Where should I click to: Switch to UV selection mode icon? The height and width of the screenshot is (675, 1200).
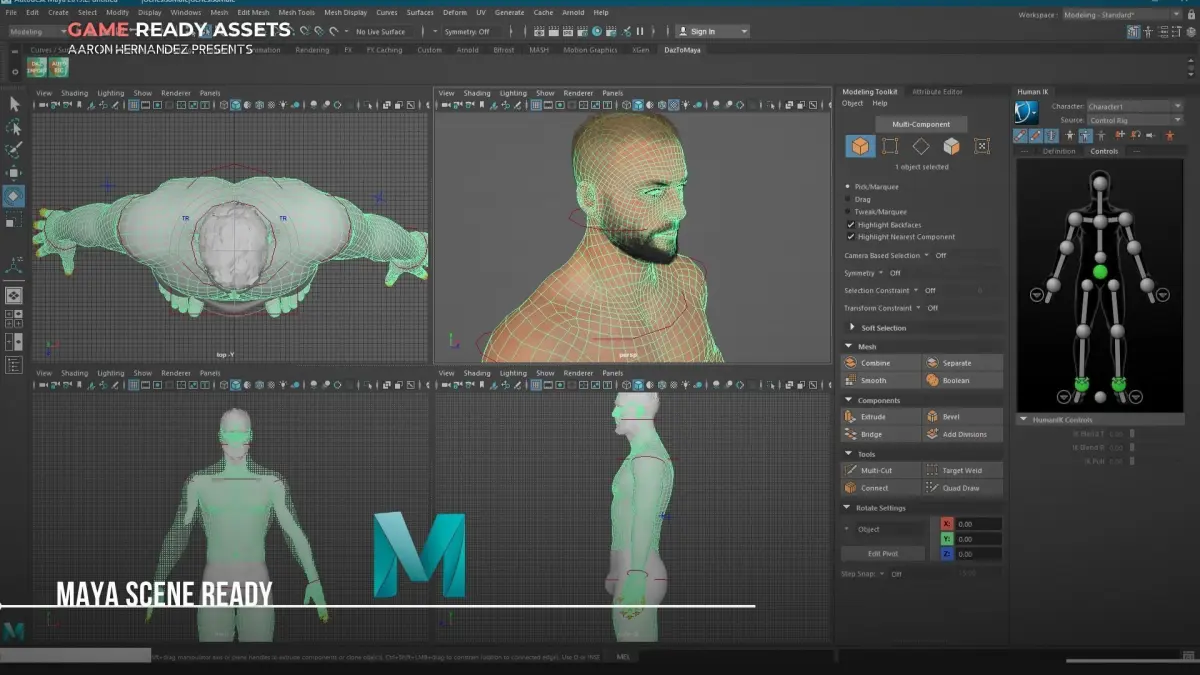982,146
